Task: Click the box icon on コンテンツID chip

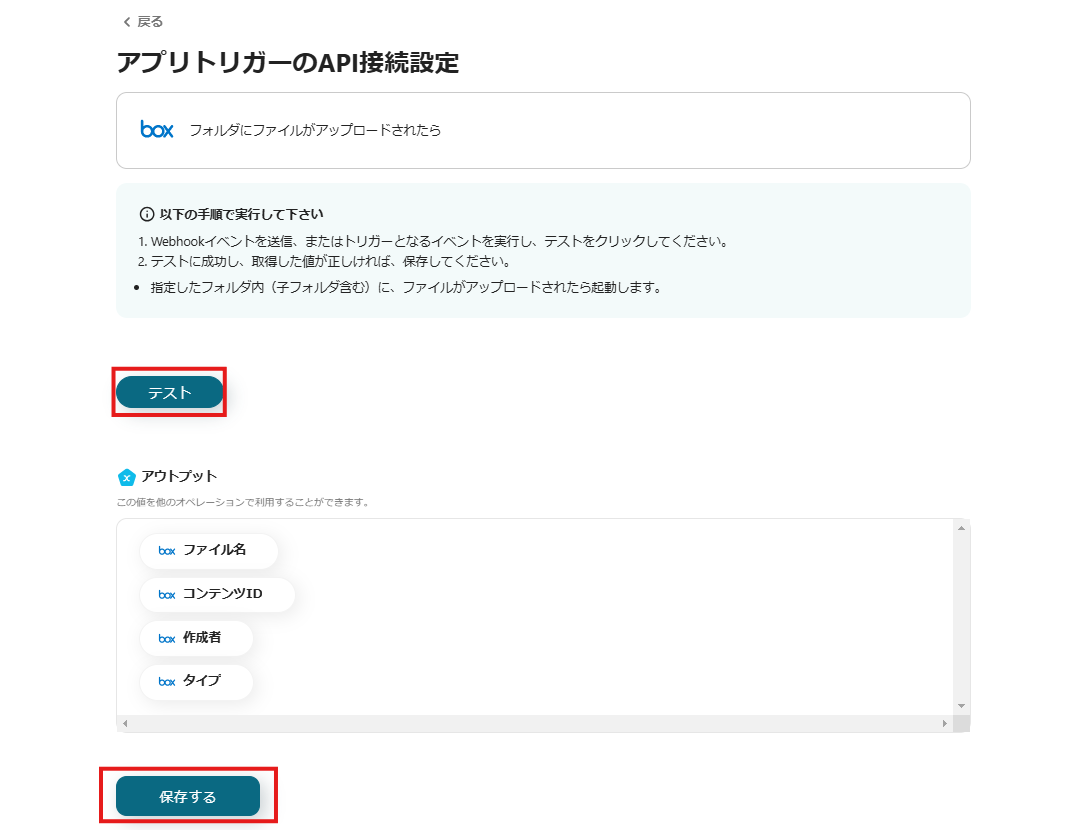Action: coord(167,595)
